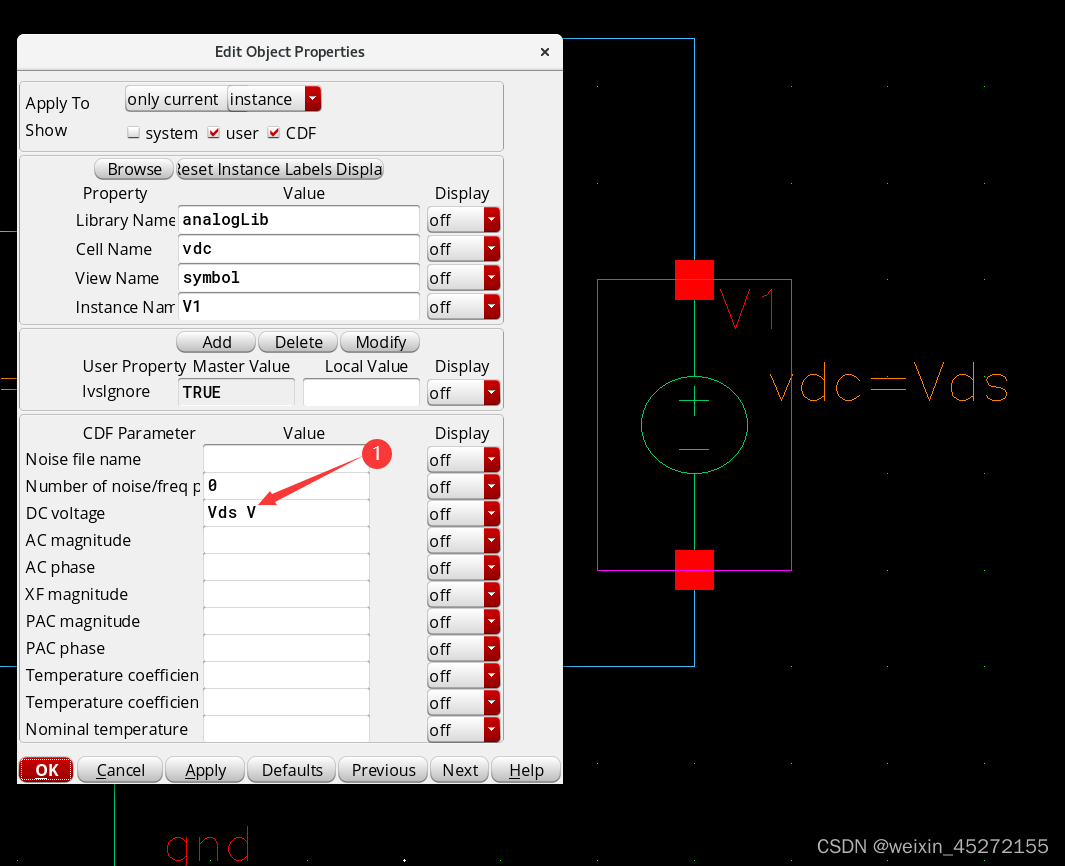Open the View Name display dropdown

pos(489,278)
